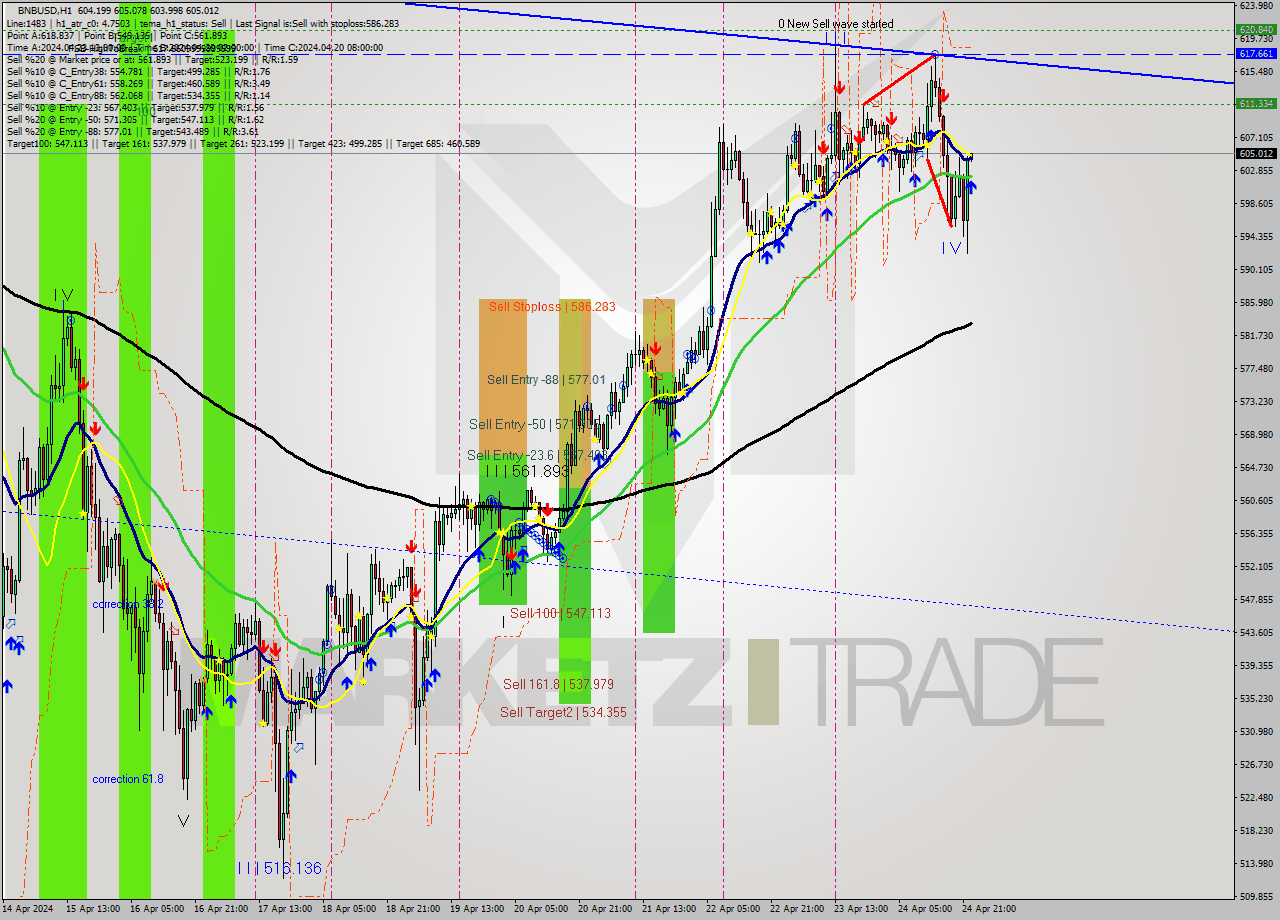Viewport: 1280px width, 920px height.
Task: Click the '21 Apr 13:00' time axis label
Action: click(669, 910)
